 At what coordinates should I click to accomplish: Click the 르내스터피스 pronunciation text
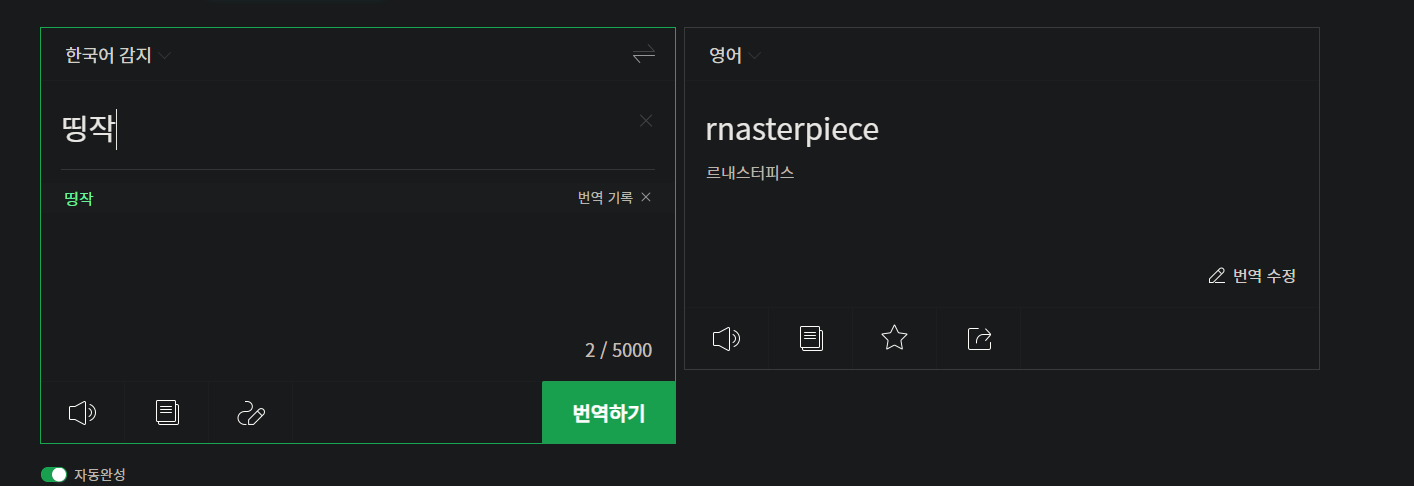[x=749, y=173]
